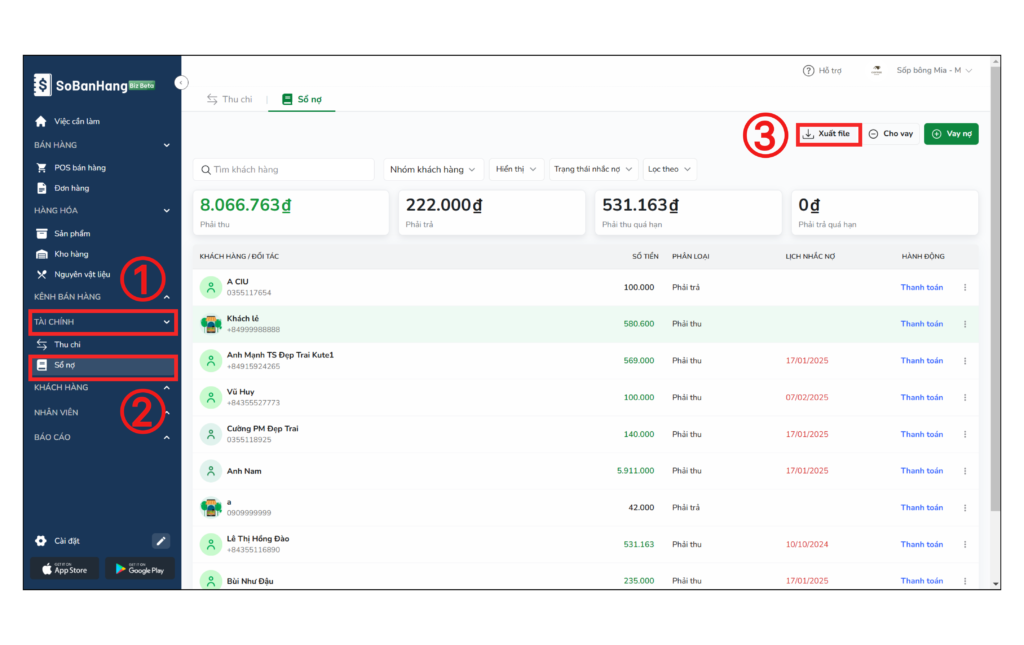This screenshot has height=645, width=1024.
Task: Click the pencil edit icon beside Cài đặt
Action: click(x=161, y=541)
